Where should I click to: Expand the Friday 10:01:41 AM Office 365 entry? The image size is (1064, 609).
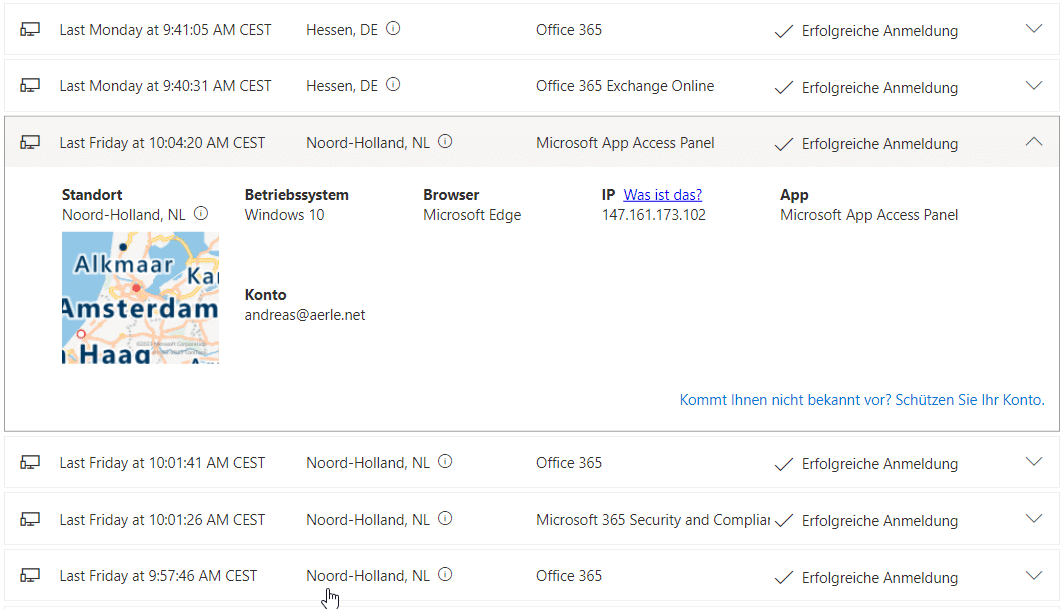pos(1034,462)
